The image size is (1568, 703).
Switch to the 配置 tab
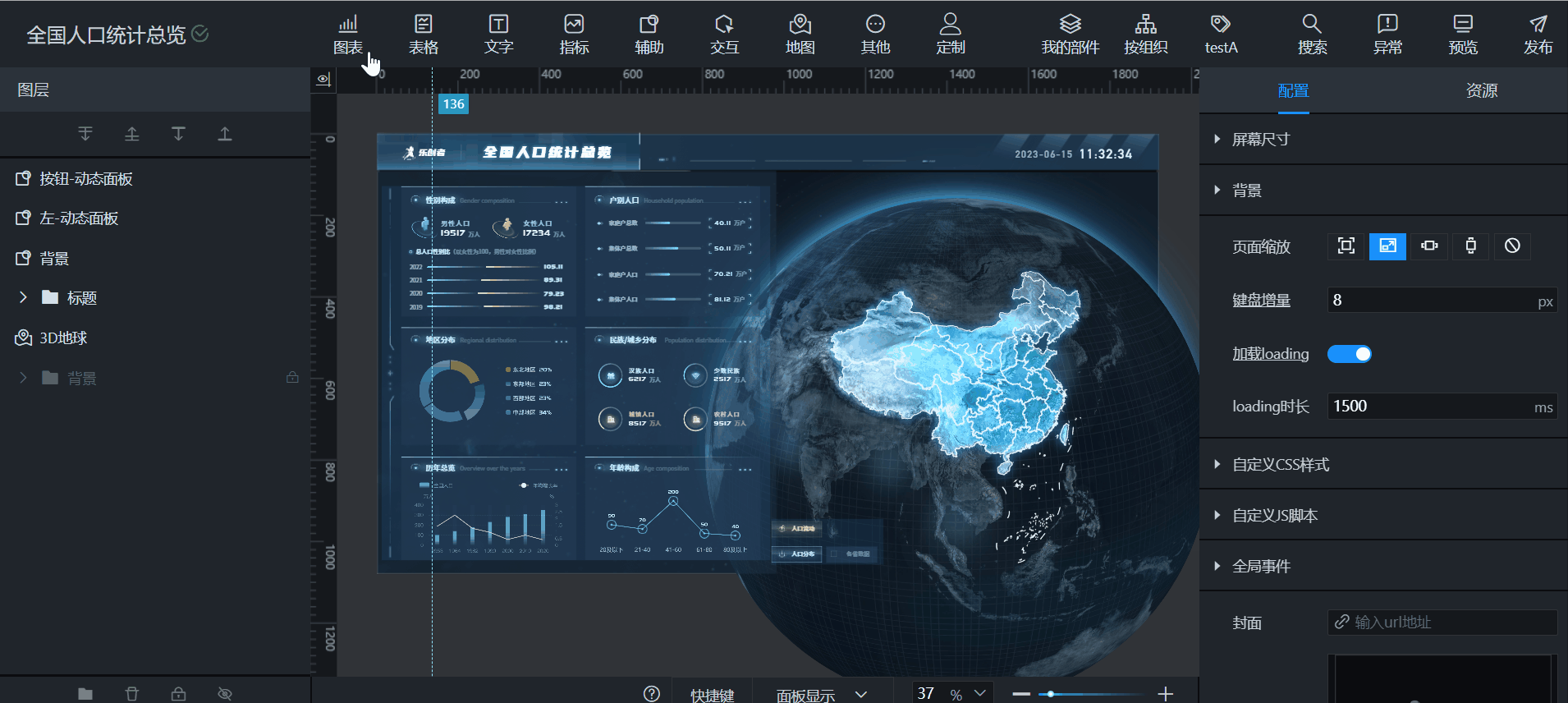1293,90
